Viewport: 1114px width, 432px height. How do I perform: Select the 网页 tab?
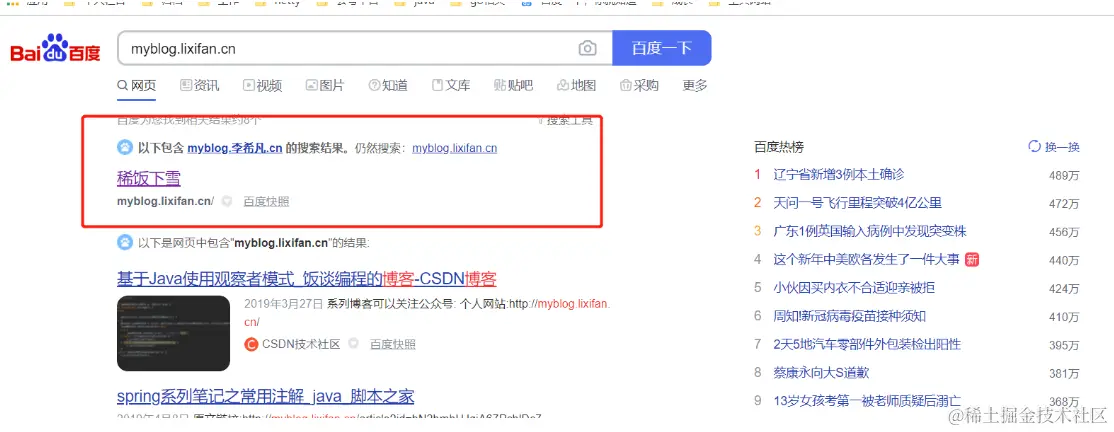tap(136, 86)
